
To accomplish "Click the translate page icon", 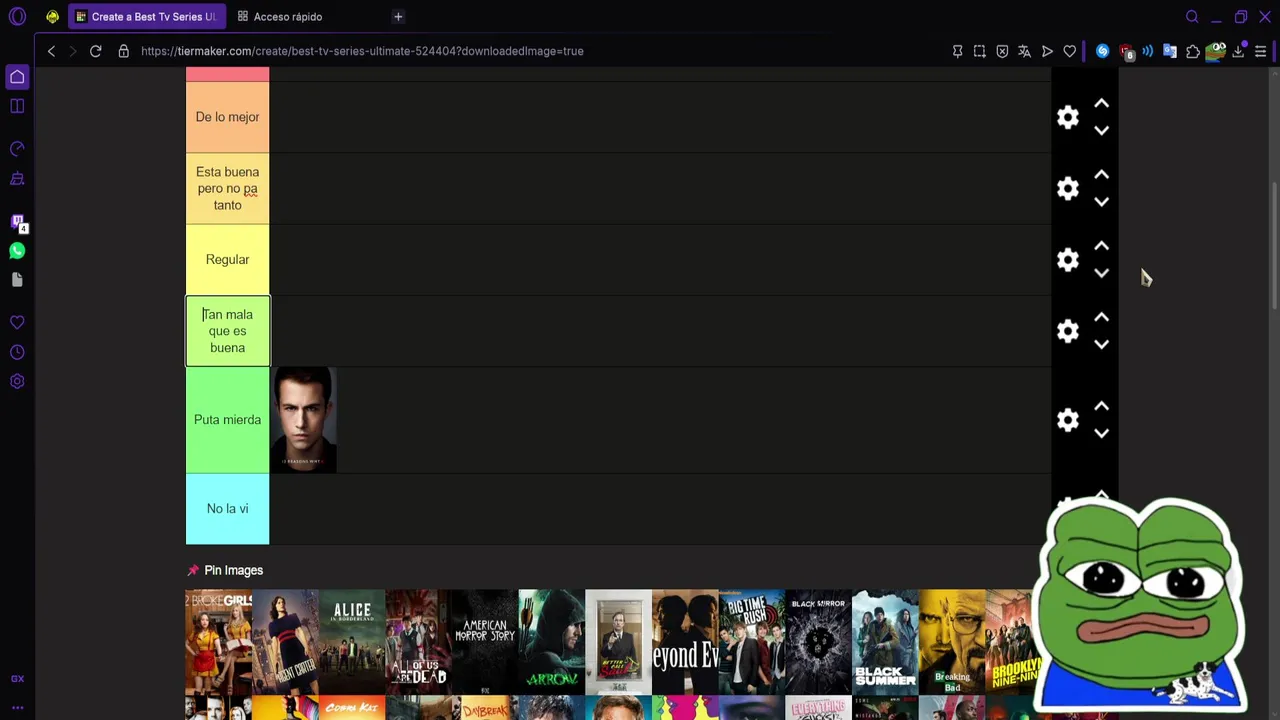I will tap(1024, 51).
